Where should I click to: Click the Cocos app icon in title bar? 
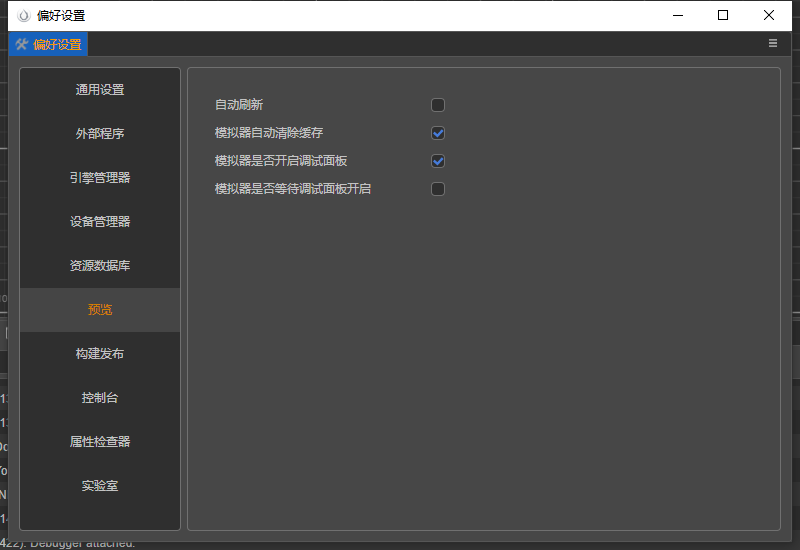pyautogui.click(x=23, y=16)
